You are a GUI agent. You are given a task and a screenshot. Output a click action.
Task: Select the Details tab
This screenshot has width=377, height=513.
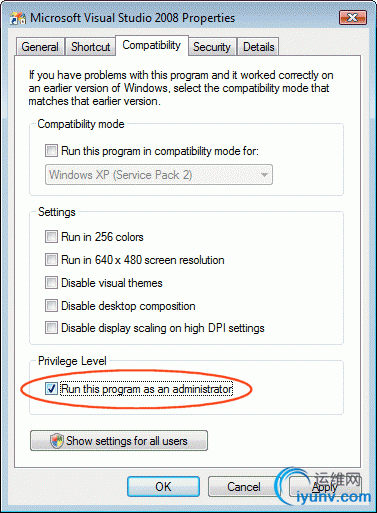[259, 47]
